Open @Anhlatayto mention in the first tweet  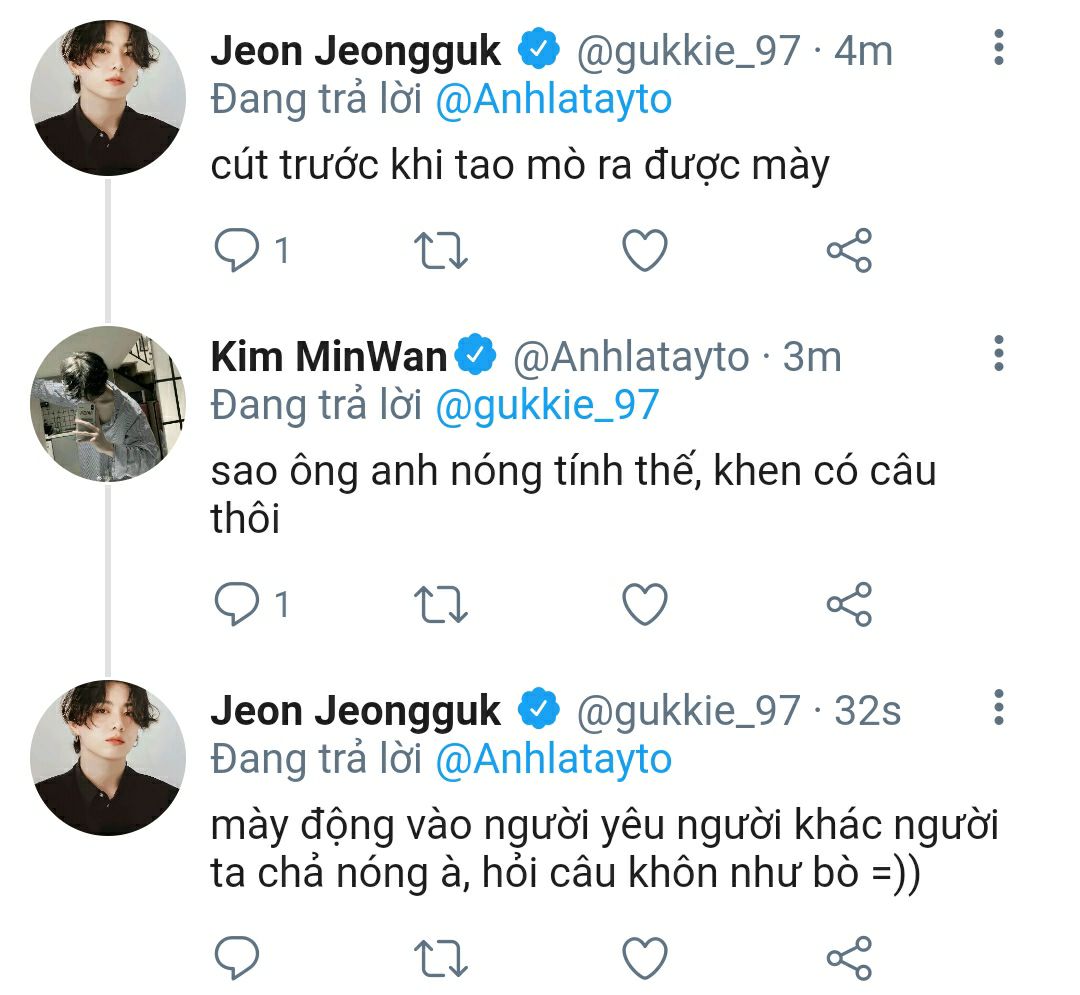click(x=554, y=100)
